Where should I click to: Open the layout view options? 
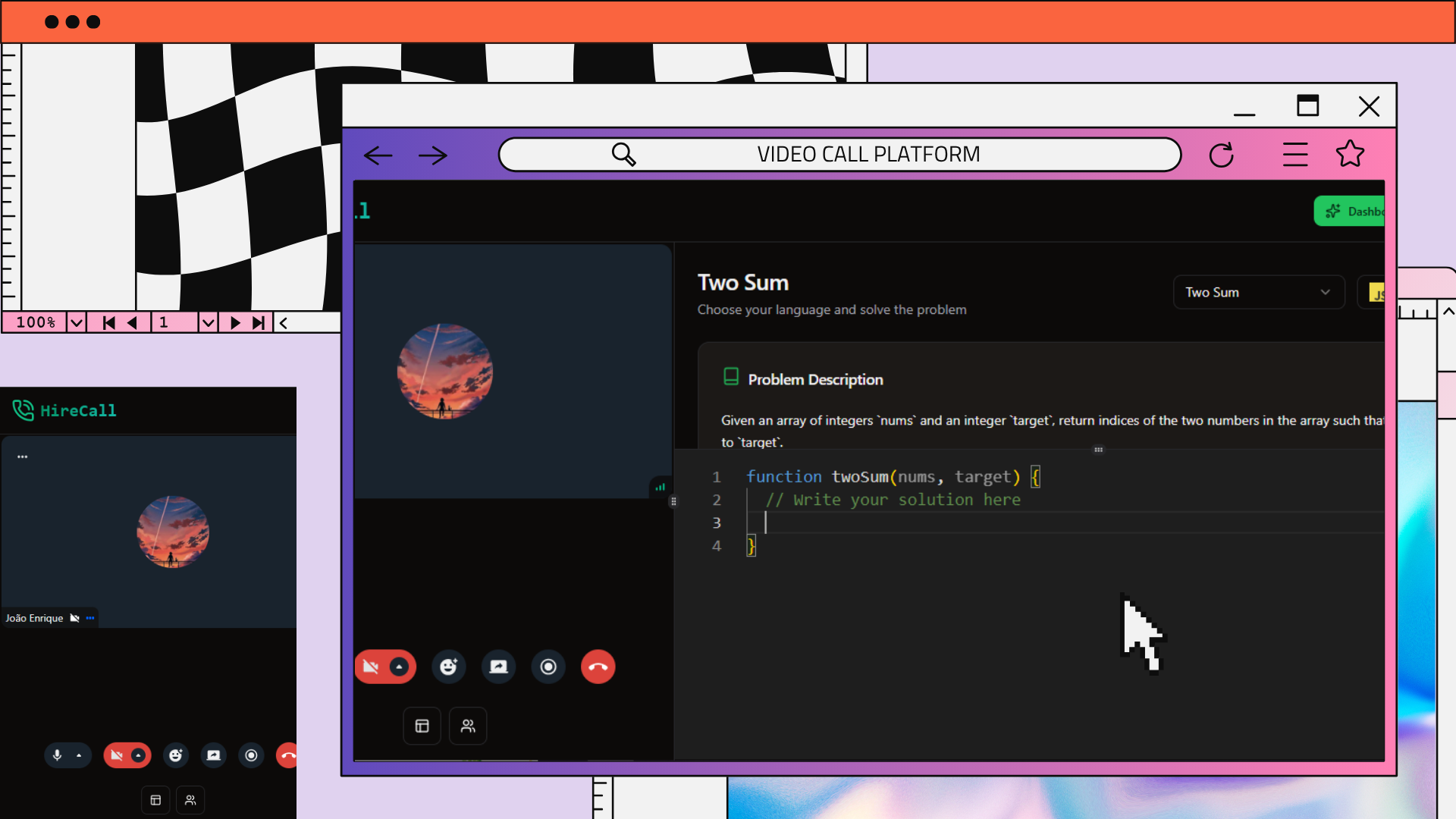click(422, 726)
